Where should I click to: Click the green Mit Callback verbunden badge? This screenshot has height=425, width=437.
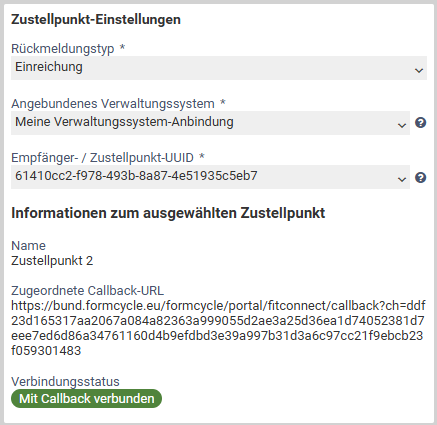(86, 399)
